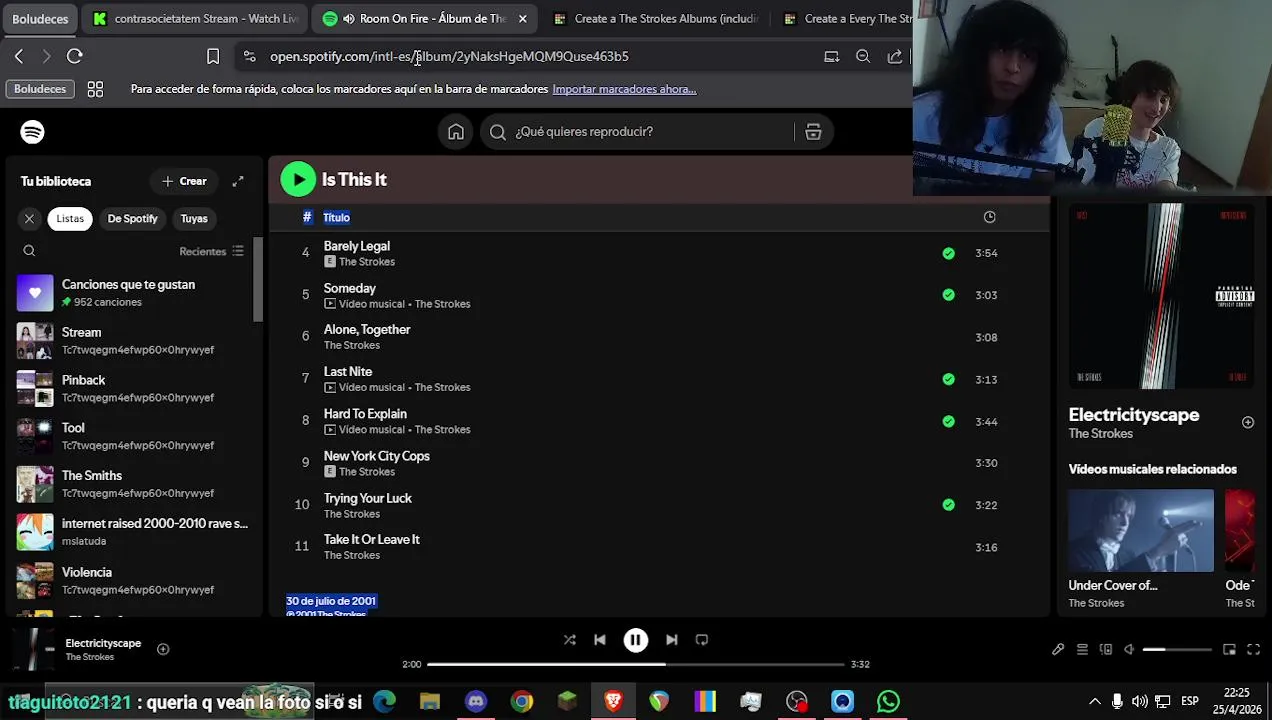Expand Tu biblioteca with the arrows icon
1272x720 pixels.
[238, 181]
